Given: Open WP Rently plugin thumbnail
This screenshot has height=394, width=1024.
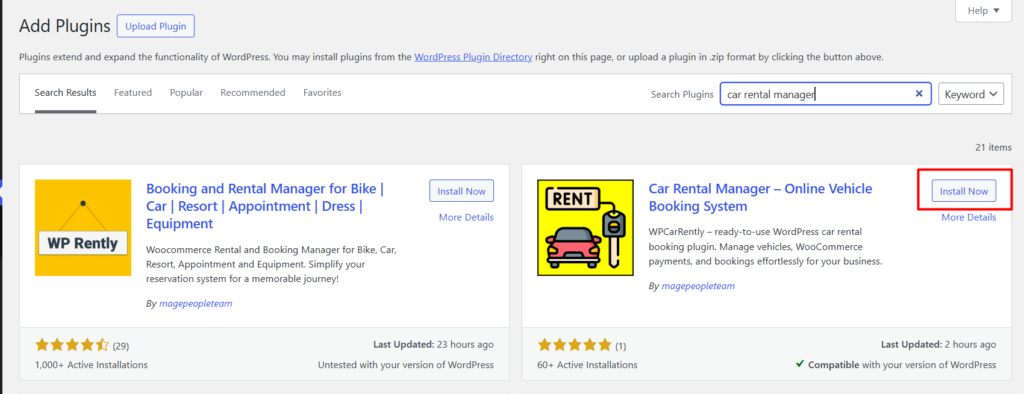Looking at the screenshot, I should point(83,227).
